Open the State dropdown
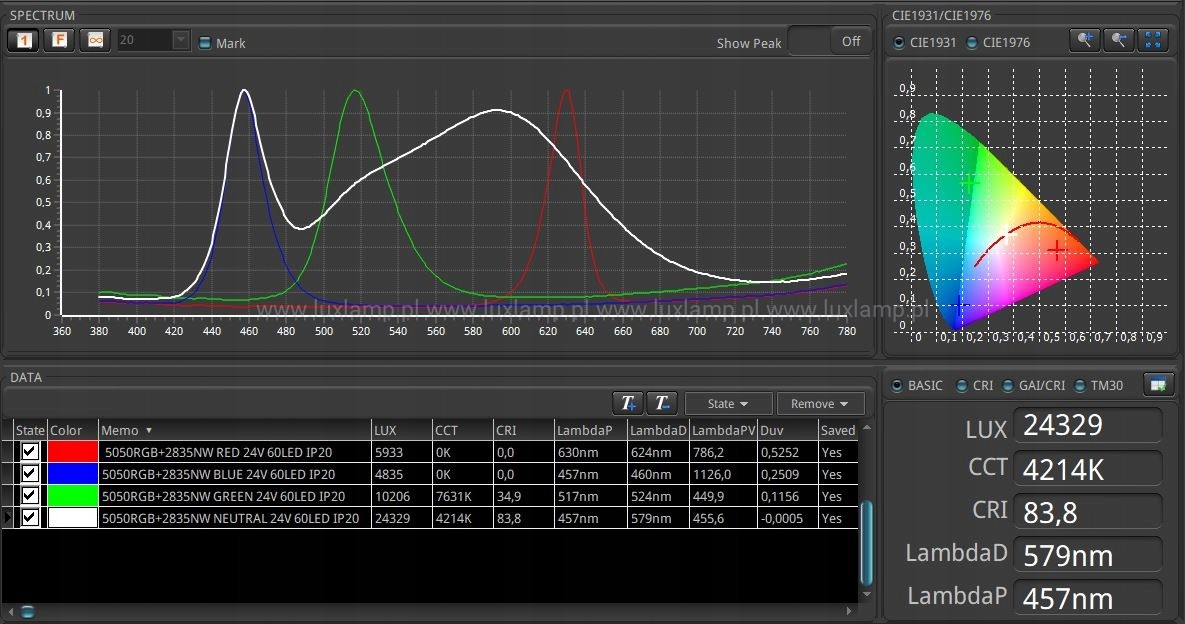This screenshot has height=624, width=1185. coord(728,404)
